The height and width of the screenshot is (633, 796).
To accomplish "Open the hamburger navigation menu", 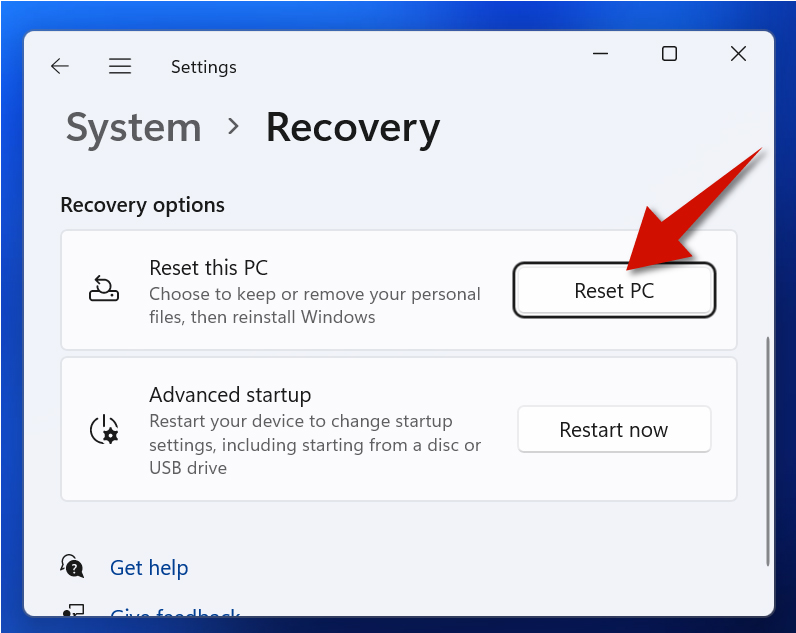I will (x=120, y=66).
